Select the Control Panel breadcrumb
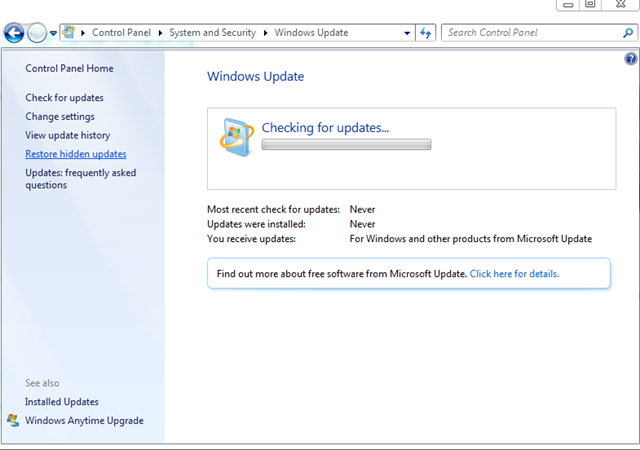Image resolution: width=640 pixels, height=450 pixels. [x=121, y=33]
